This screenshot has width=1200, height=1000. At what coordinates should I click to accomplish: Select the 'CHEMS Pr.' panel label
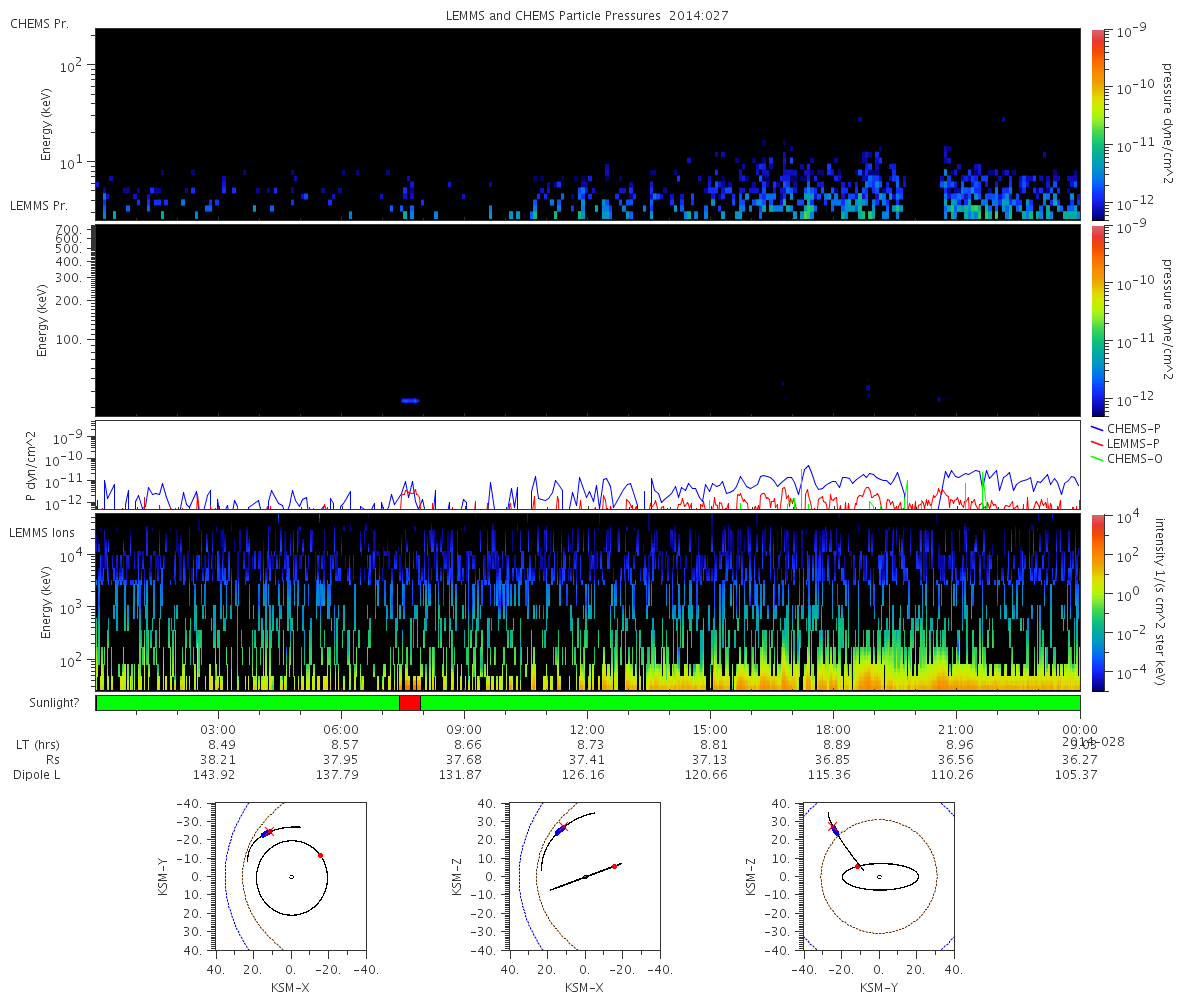click(x=39, y=23)
